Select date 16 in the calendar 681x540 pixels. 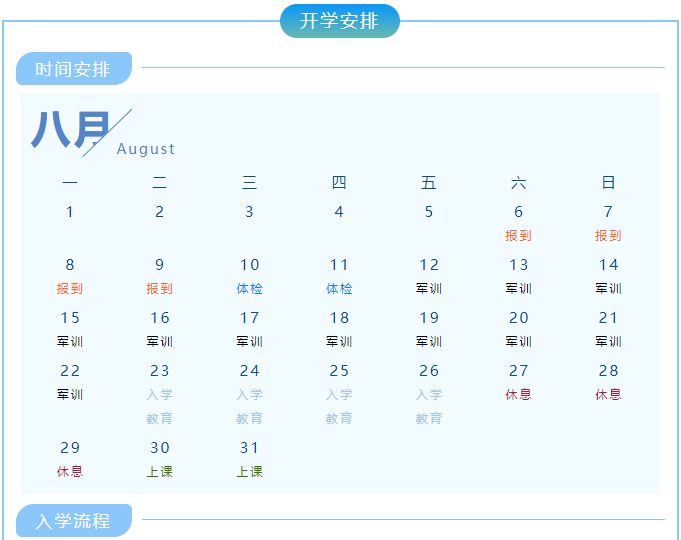point(159,318)
